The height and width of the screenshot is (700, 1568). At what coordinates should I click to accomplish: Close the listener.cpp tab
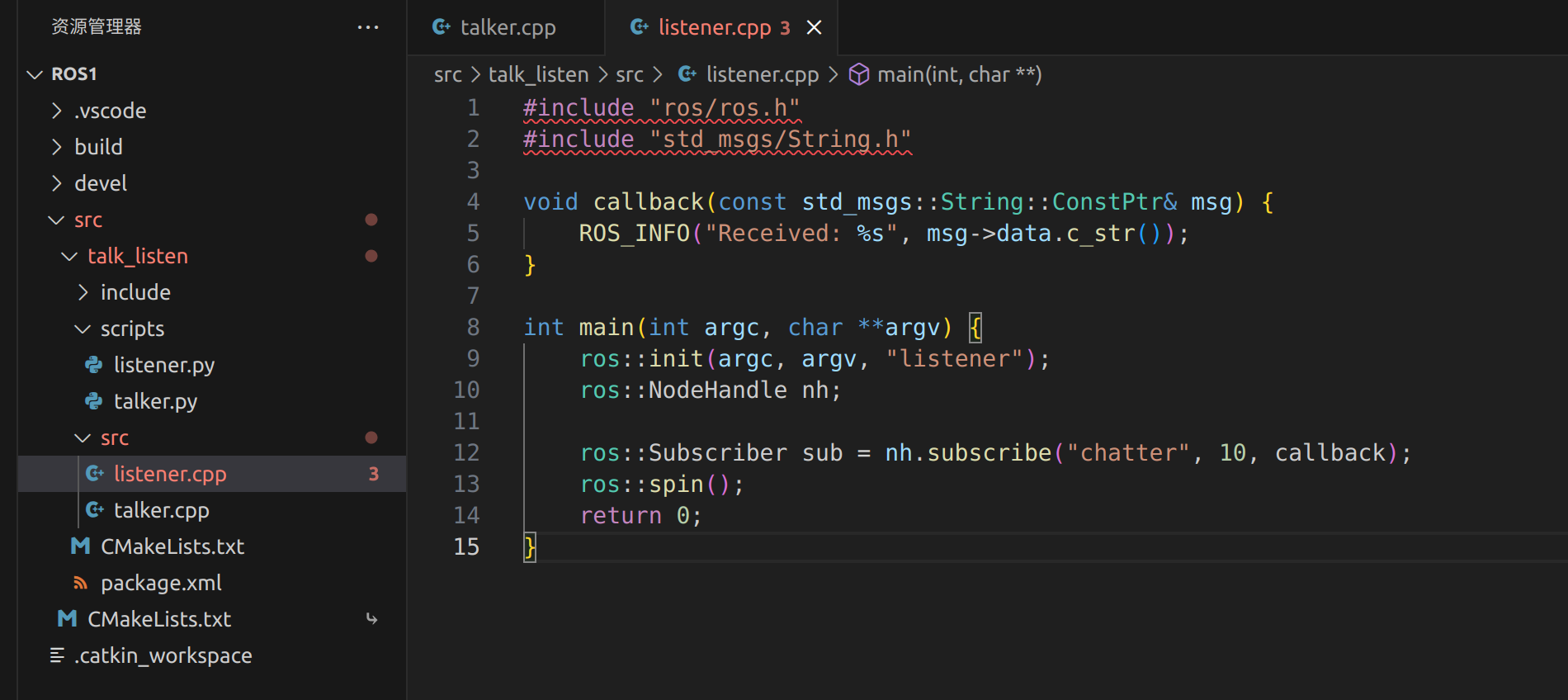click(x=814, y=27)
